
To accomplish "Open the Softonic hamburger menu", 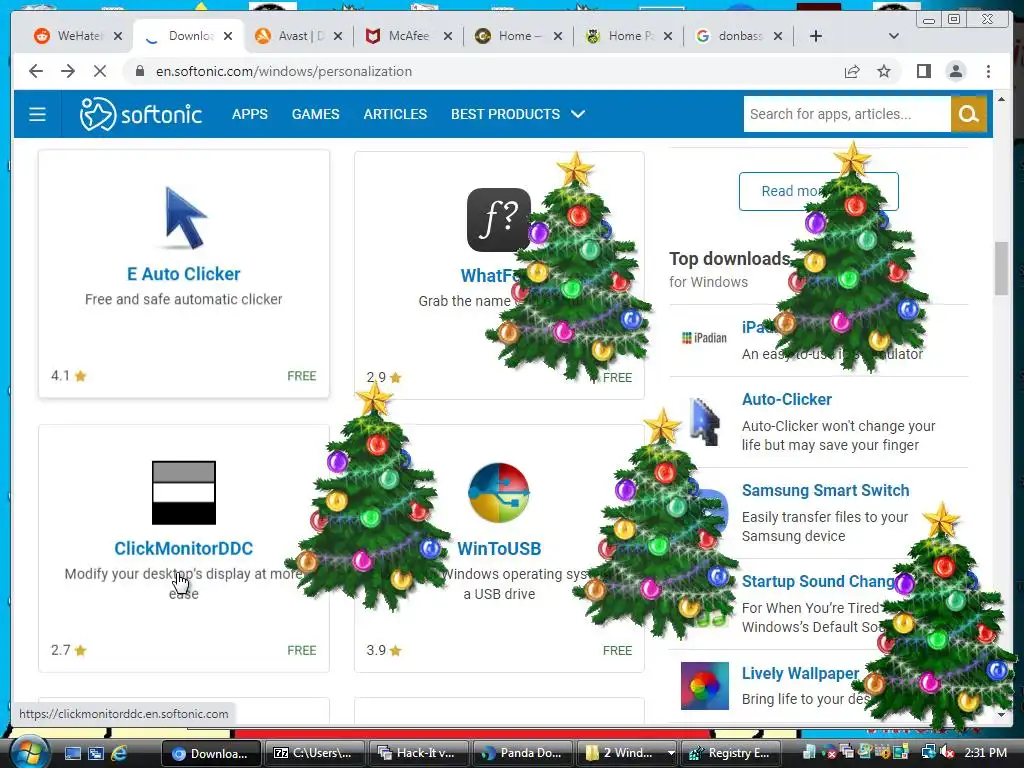I will (x=37, y=114).
